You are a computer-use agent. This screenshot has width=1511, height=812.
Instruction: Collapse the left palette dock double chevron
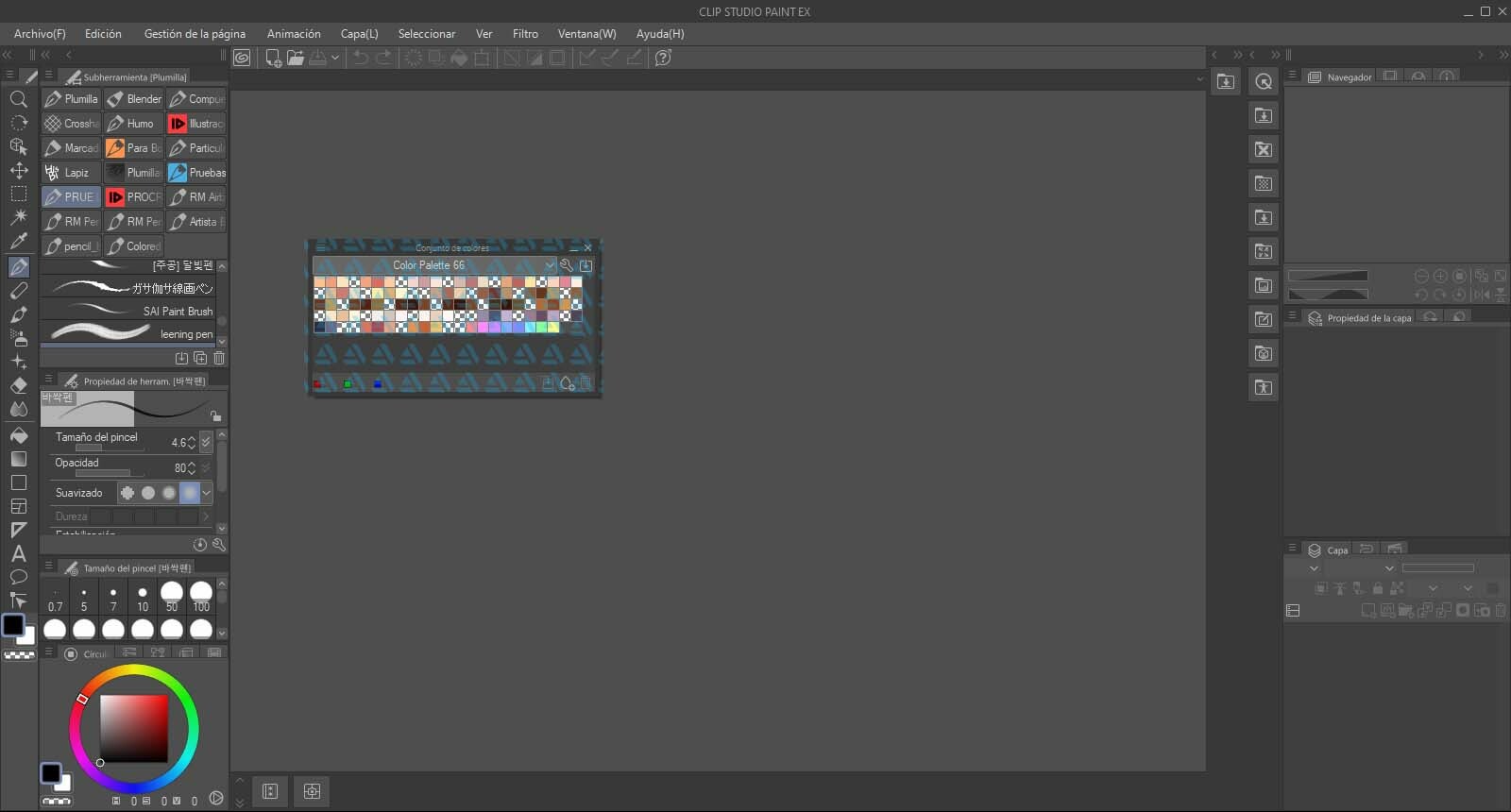point(8,55)
